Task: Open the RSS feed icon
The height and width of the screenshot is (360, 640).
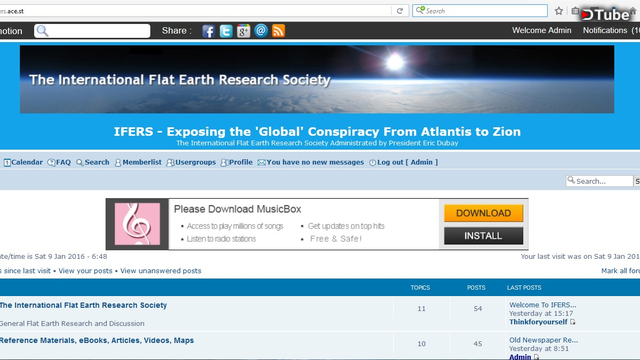Action: point(278,31)
